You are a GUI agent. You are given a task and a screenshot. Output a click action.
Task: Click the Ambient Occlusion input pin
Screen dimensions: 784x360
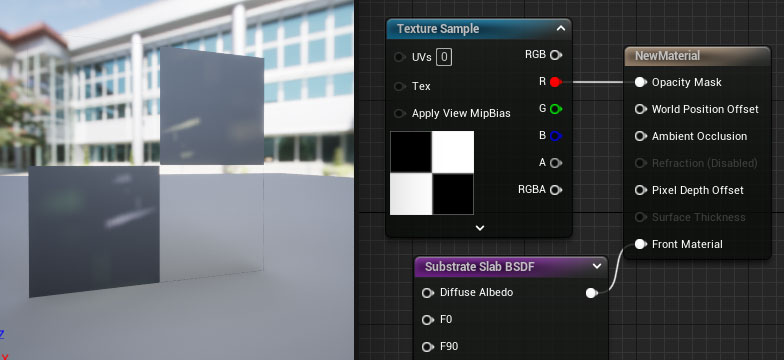tap(640, 136)
